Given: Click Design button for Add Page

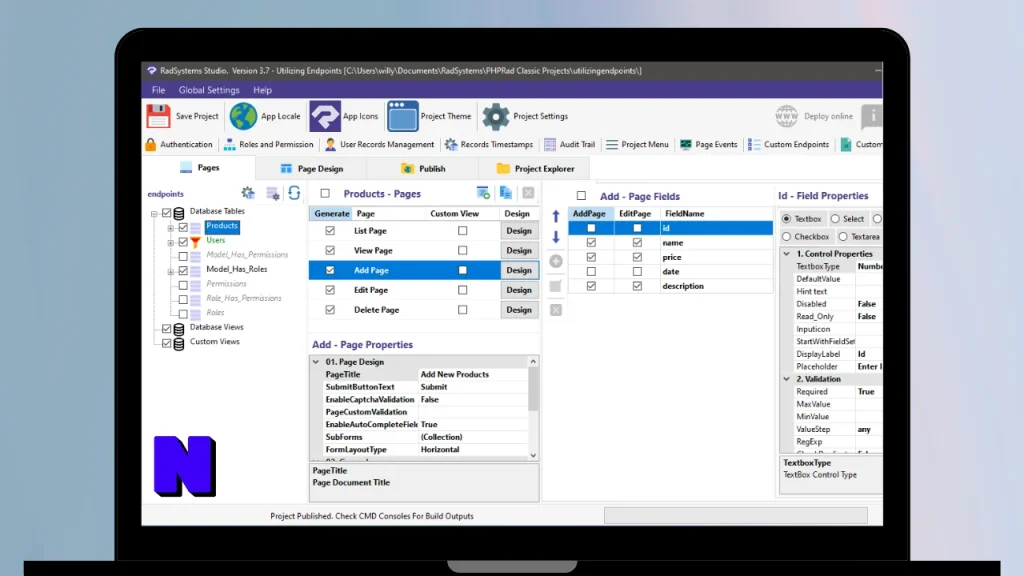Looking at the screenshot, I should coord(519,270).
